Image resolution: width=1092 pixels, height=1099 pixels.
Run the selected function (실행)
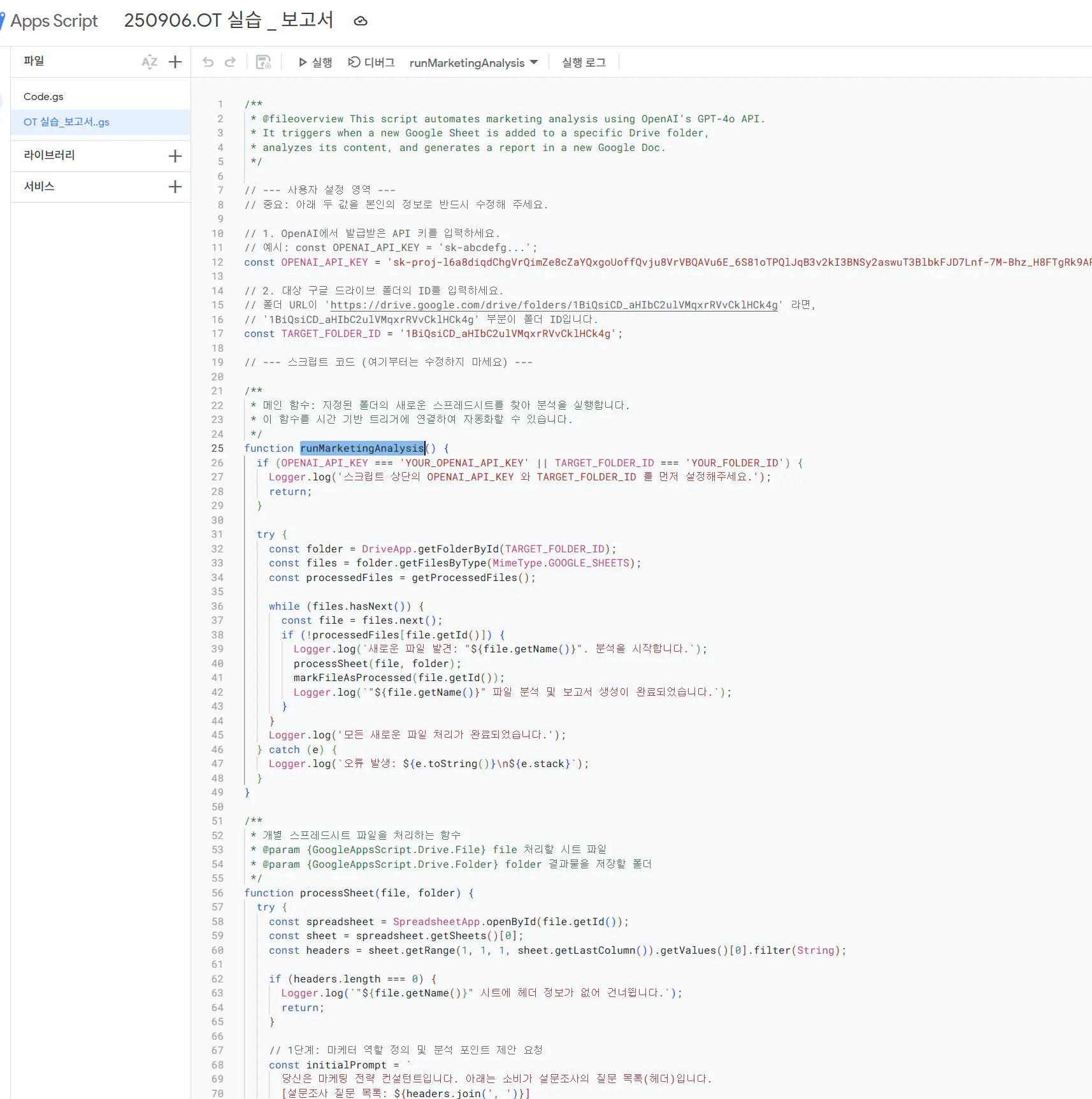point(315,62)
